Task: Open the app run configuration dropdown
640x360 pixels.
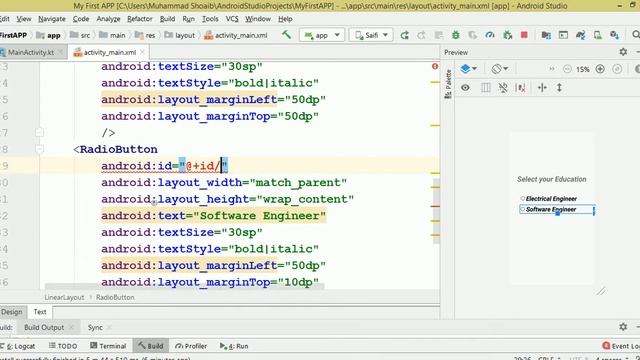Action: coord(322,35)
